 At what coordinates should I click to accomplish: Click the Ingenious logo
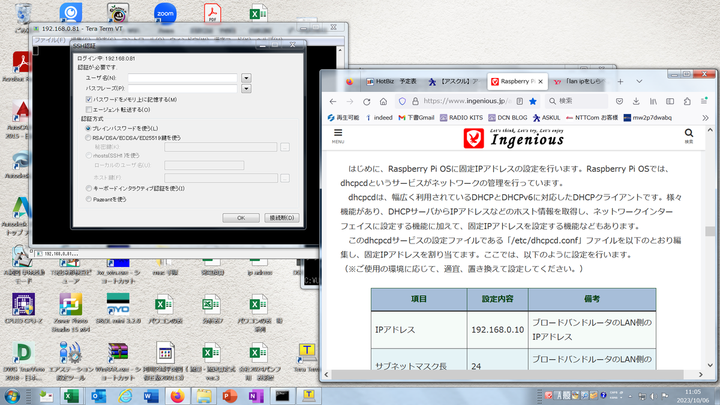click(514, 138)
